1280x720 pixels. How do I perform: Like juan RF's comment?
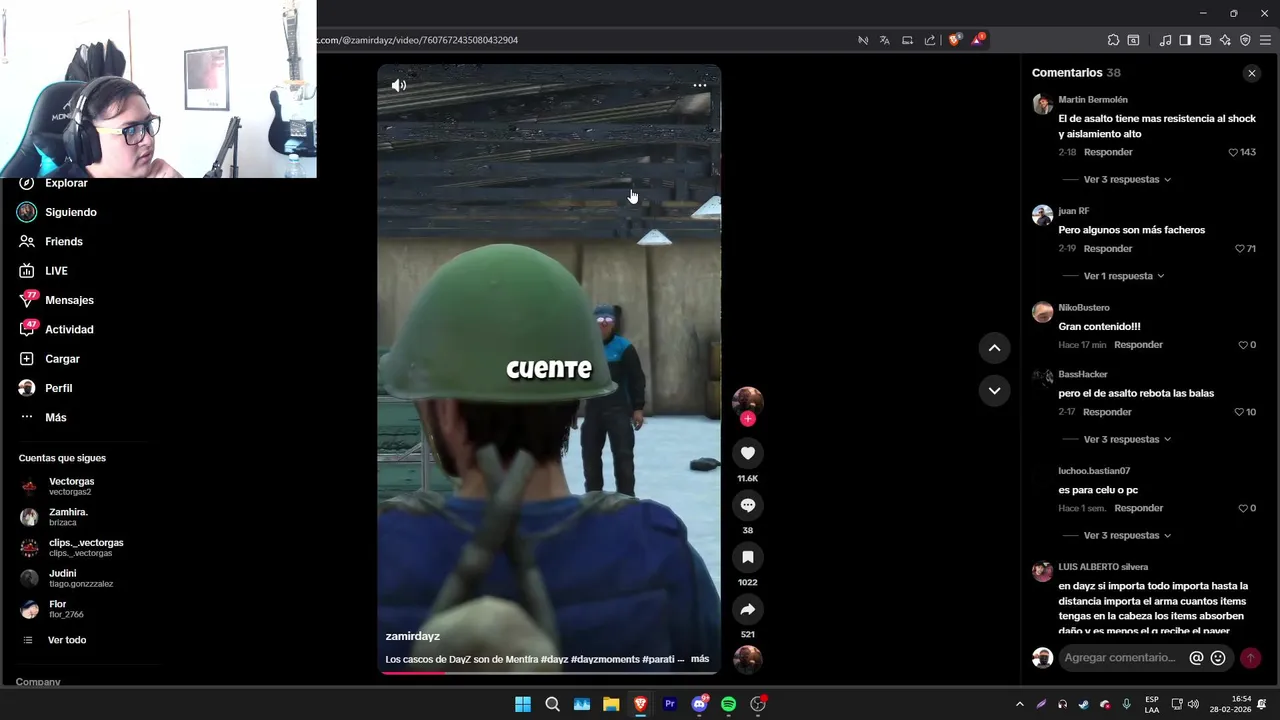[1239, 249]
